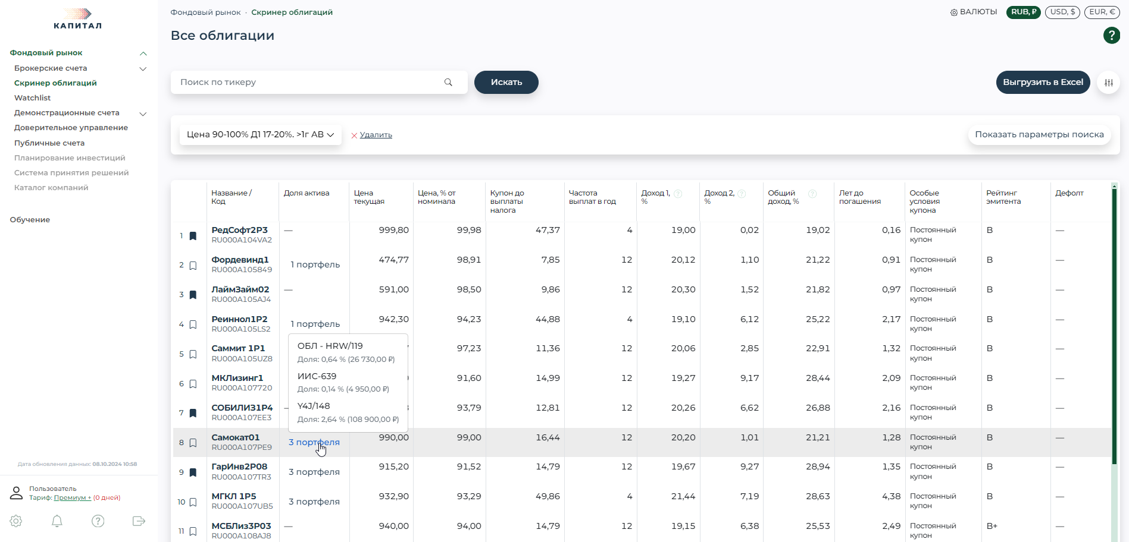
Task: Open the notifications bell icon
Action: click(57, 521)
